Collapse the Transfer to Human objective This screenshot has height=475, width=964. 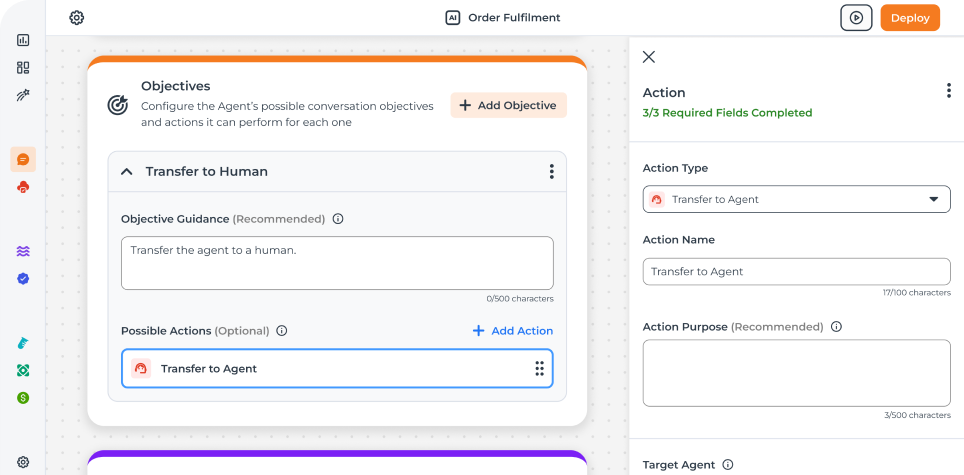click(x=127, y=171)
